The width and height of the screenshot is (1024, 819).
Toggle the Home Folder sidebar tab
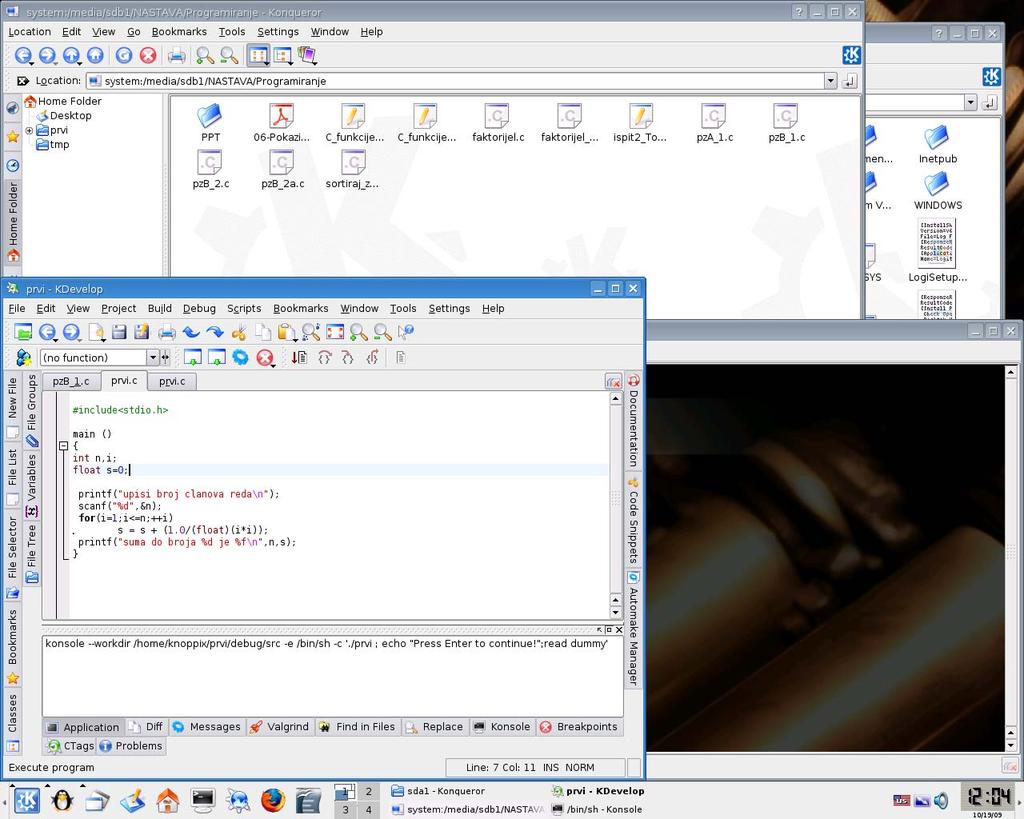point(12,222)
